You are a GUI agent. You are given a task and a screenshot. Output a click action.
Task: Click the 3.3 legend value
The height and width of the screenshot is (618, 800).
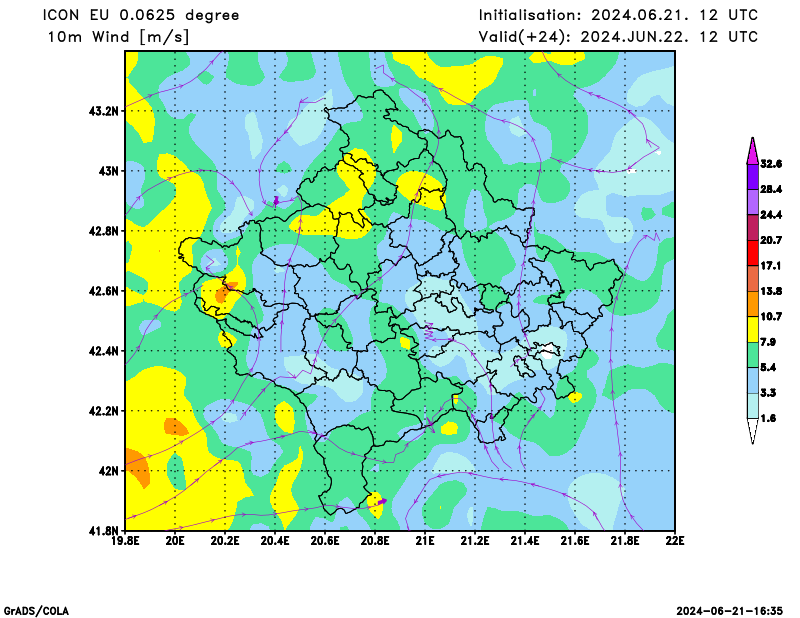[x=768, y=393]
